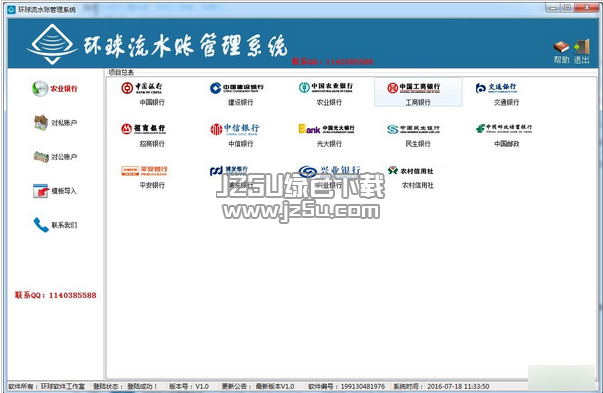Open 对私账户 in the sidebar

tap(55, 123)
